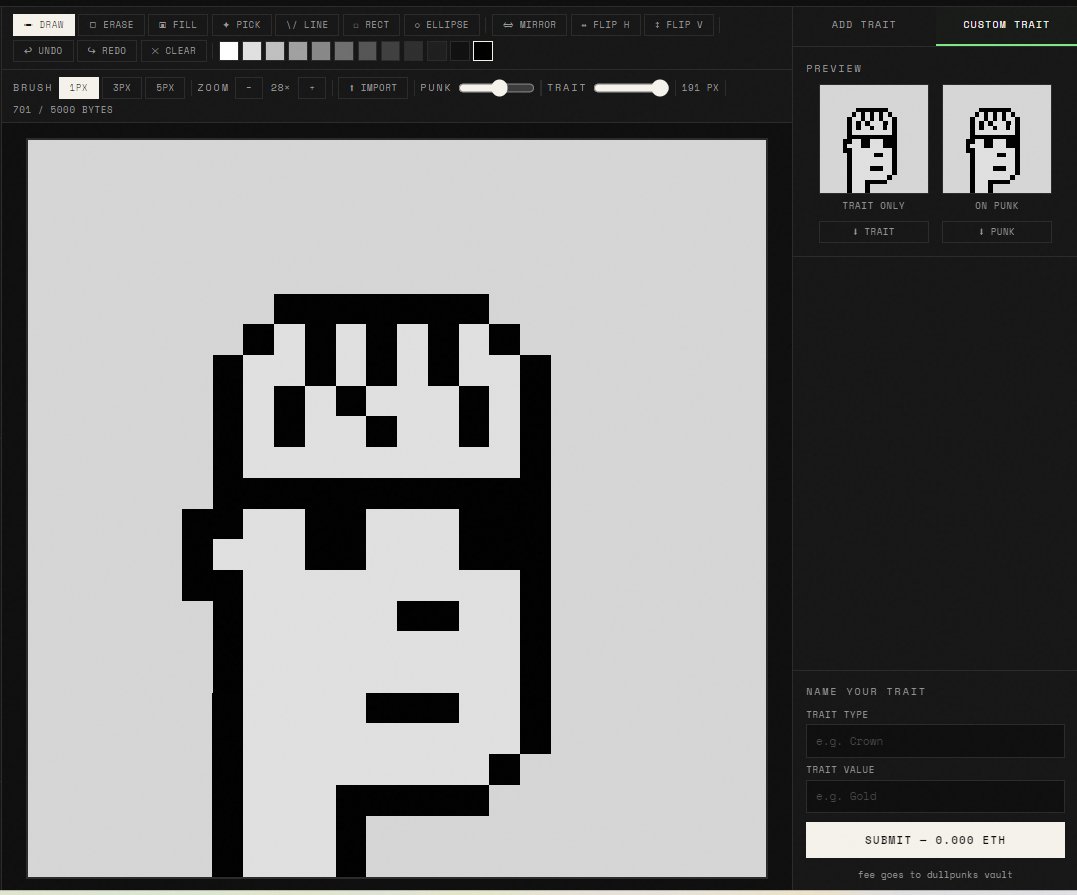Flip the drawing with Flip V
Image resolution: width=1077 pixels, height=895 pixels.
[679, 25]
